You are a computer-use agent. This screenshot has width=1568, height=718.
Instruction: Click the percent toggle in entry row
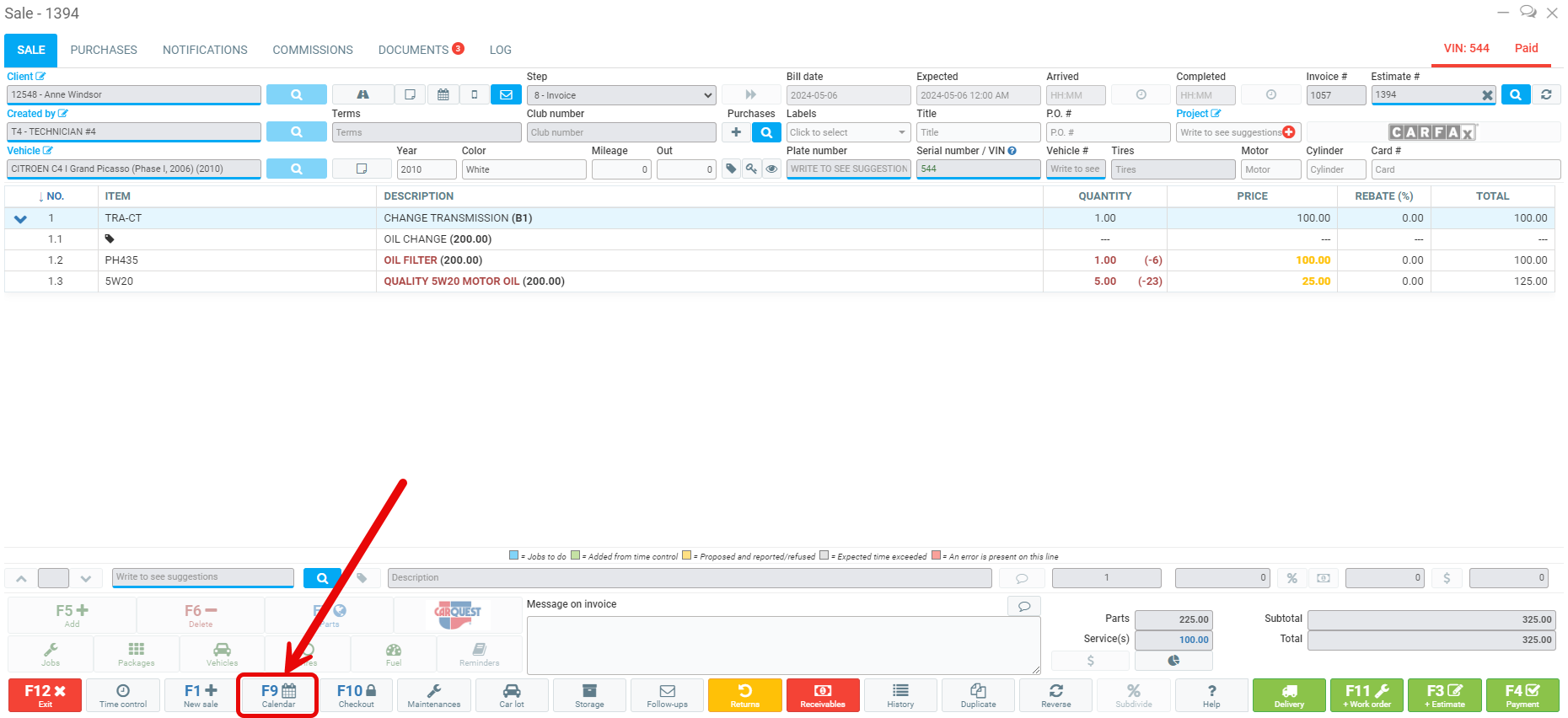pyautogui.click(x=1291, y=578)
